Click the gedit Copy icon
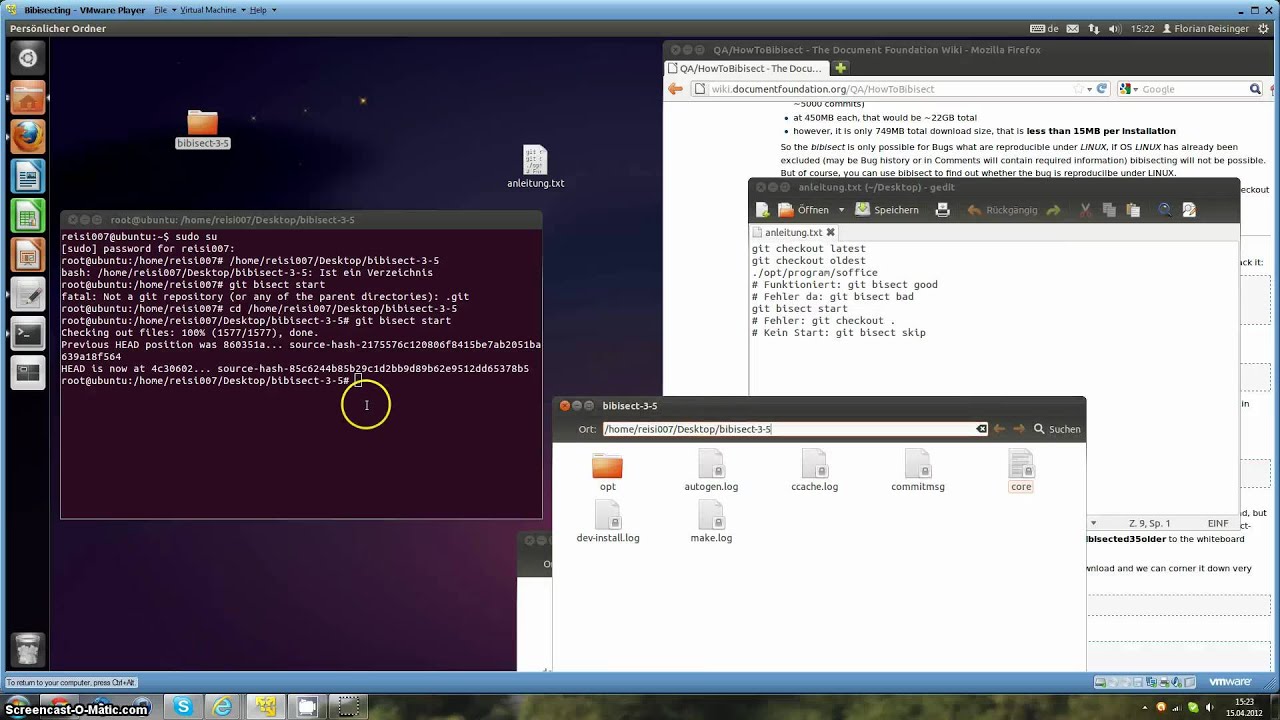 click(x=1109, y=210)
